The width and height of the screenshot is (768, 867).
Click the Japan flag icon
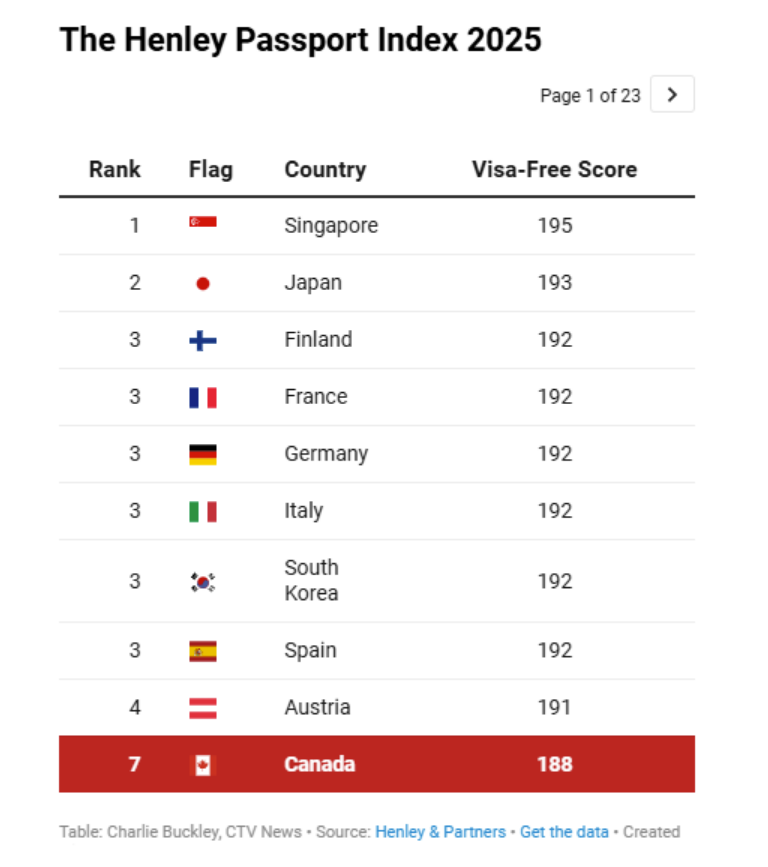pos(203,284)
